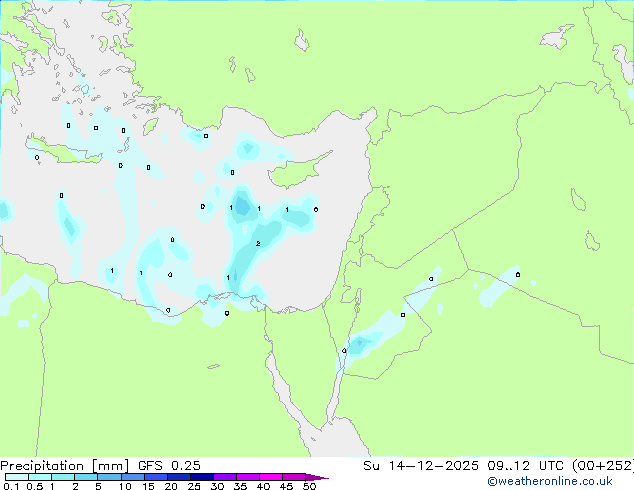Click the '09..12 UTC' time text
Image resolution: width=634 pixels, height=490 pixels.
525,466
